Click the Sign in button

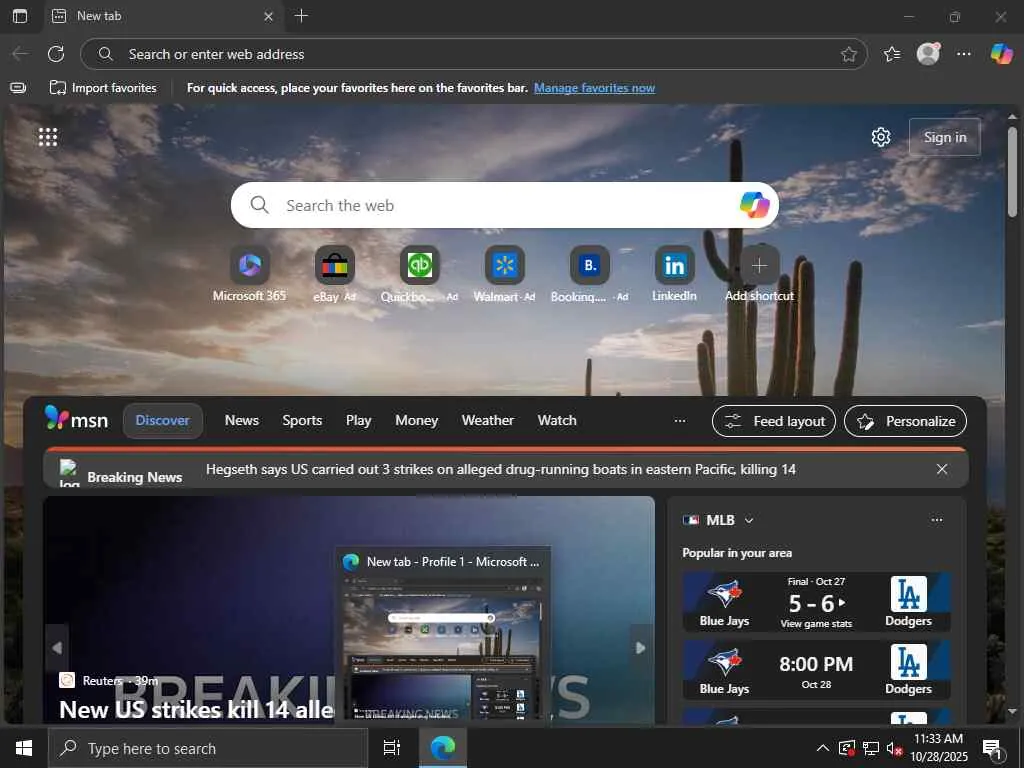pyautogui.click(x=945, y=137)
